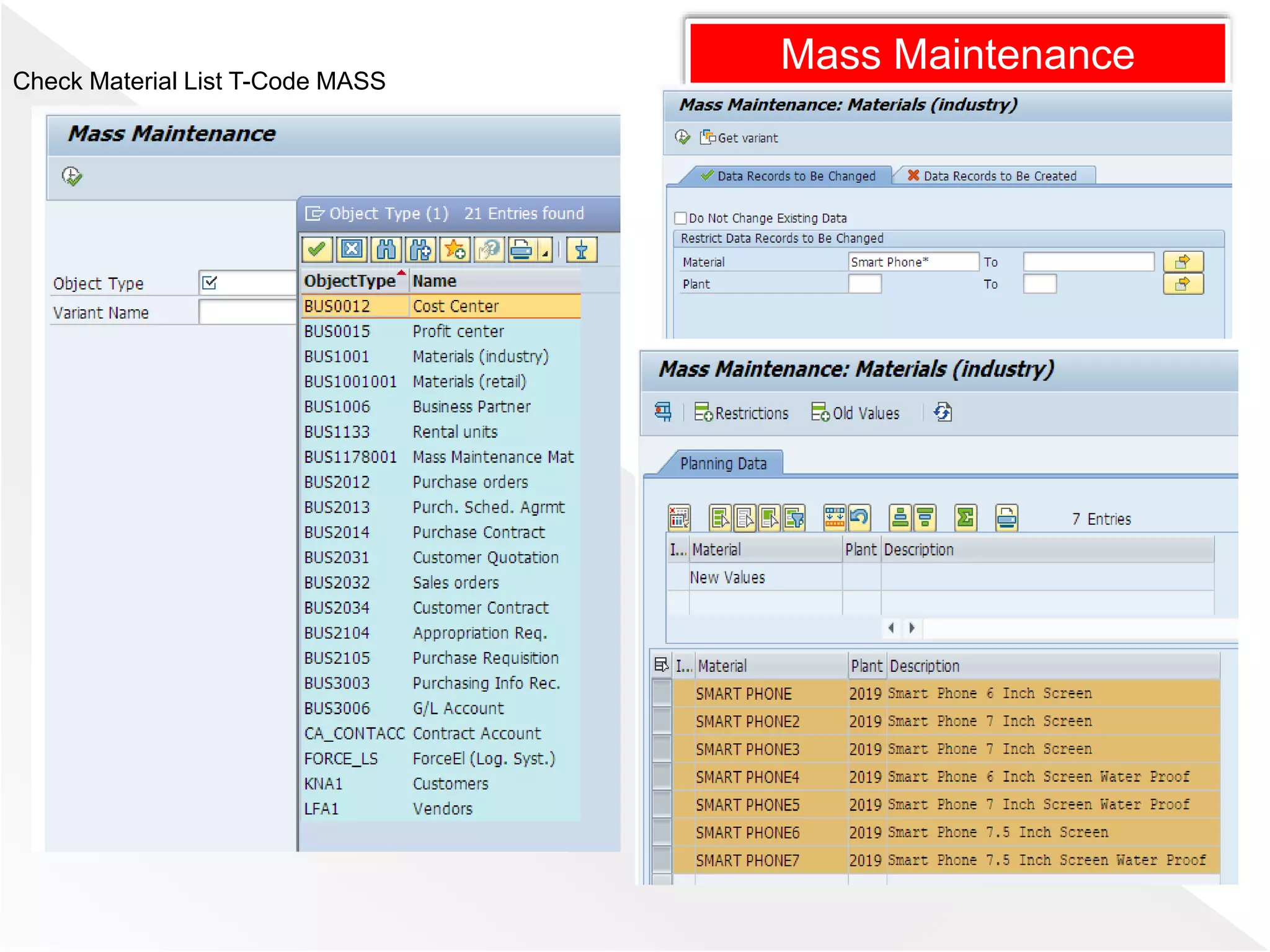Click the table grid settings icon
This screenshot has width=1270, height=952.
pyautogui.click(x=680, y=518)
